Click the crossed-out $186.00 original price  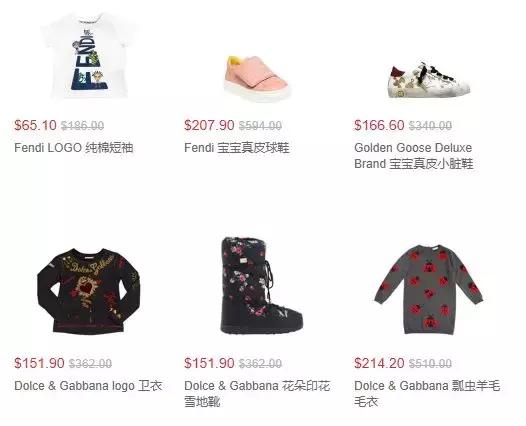(82, 126)
